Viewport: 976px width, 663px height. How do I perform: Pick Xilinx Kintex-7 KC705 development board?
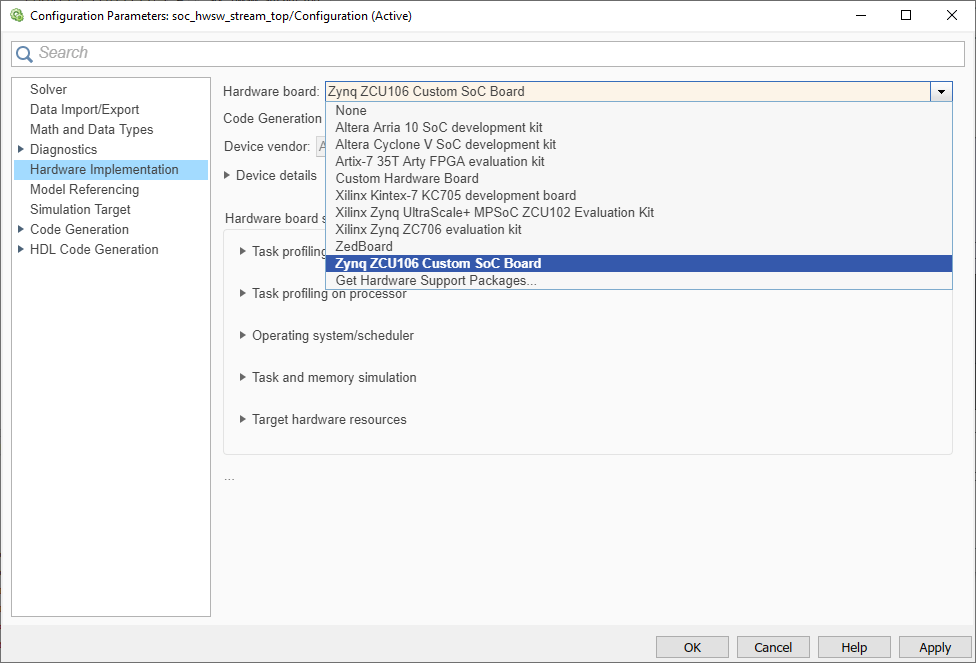pos(639,195)
